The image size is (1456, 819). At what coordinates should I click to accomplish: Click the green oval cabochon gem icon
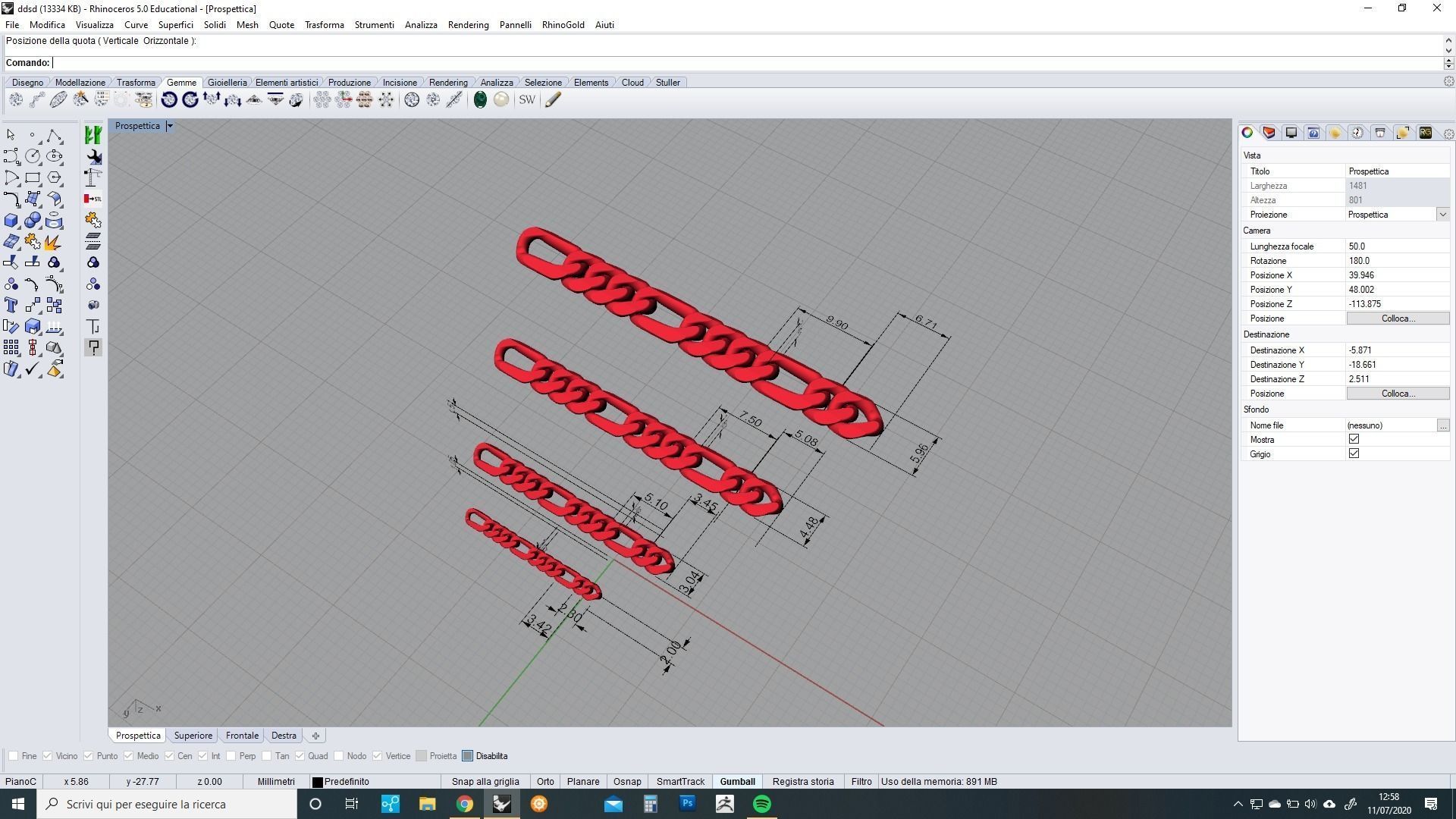point(480,99)
